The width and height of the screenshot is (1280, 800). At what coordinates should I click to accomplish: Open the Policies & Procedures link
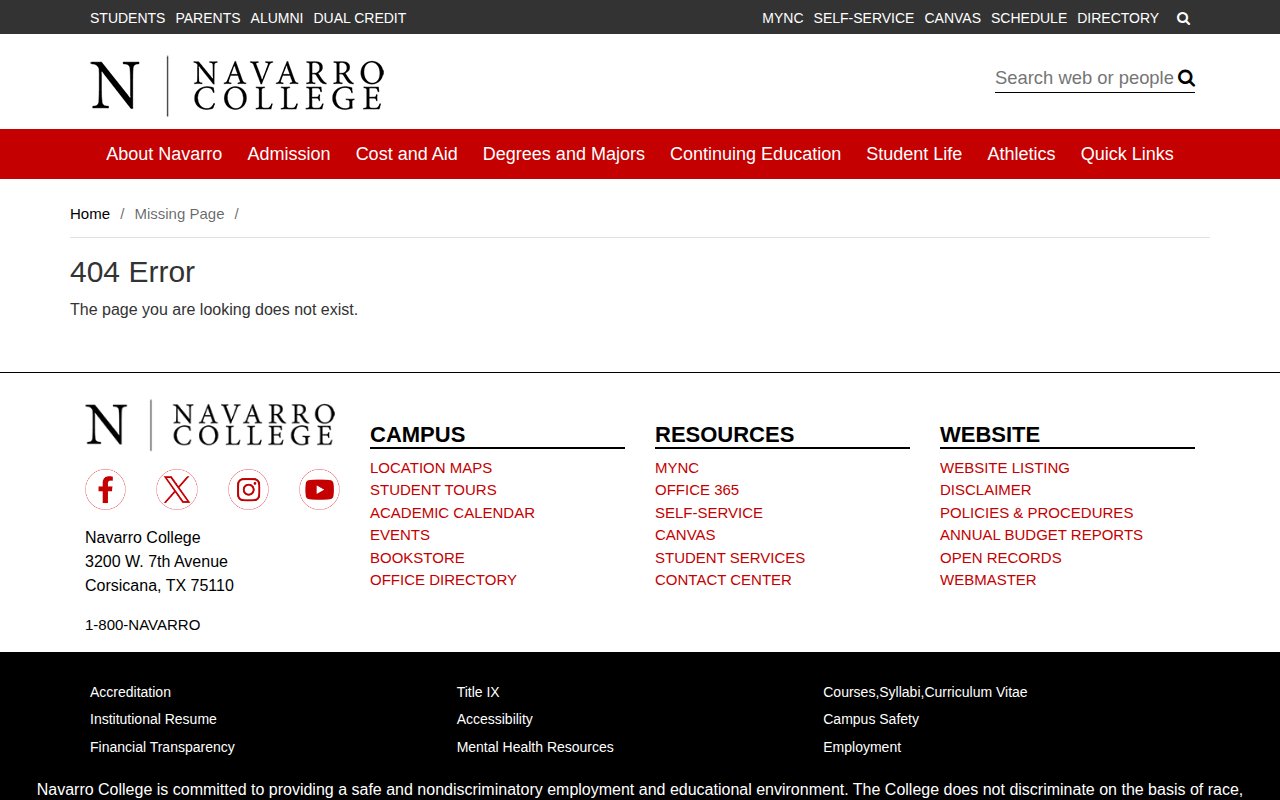tap(1036, 513)
